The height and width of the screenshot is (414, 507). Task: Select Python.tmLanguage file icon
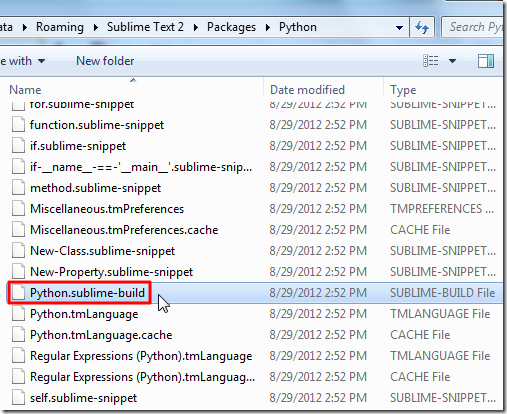point(18,314)
